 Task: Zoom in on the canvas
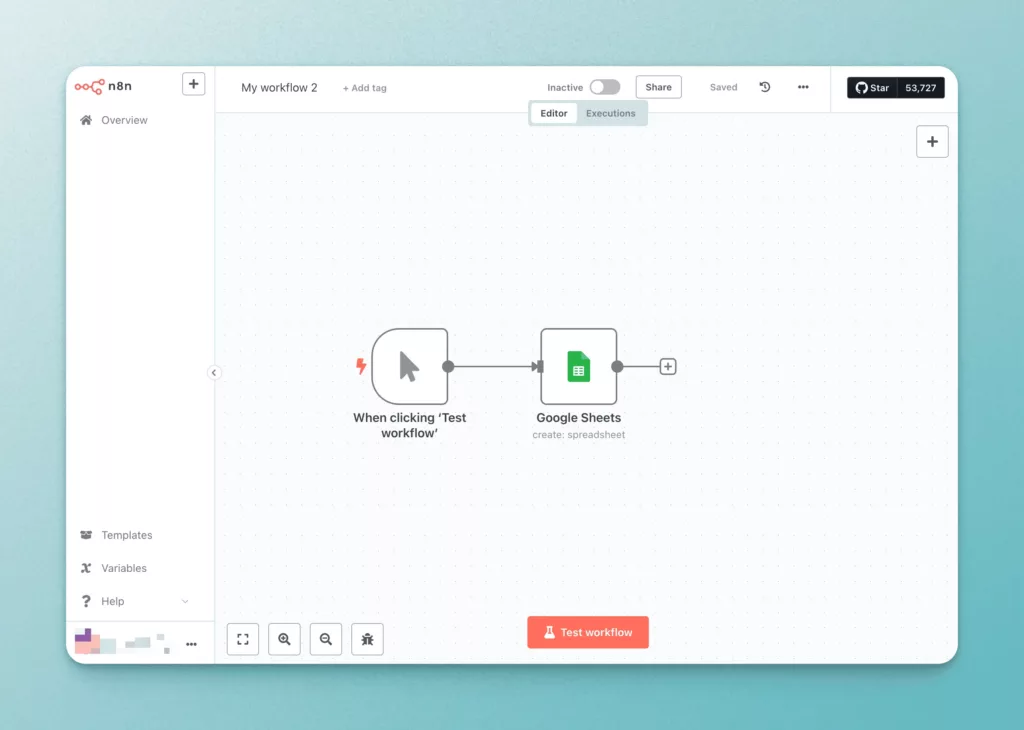(284, 639)
